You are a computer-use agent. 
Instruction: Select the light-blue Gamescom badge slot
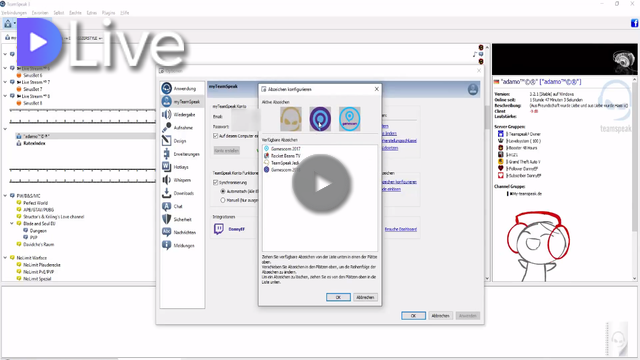(349, 119)
